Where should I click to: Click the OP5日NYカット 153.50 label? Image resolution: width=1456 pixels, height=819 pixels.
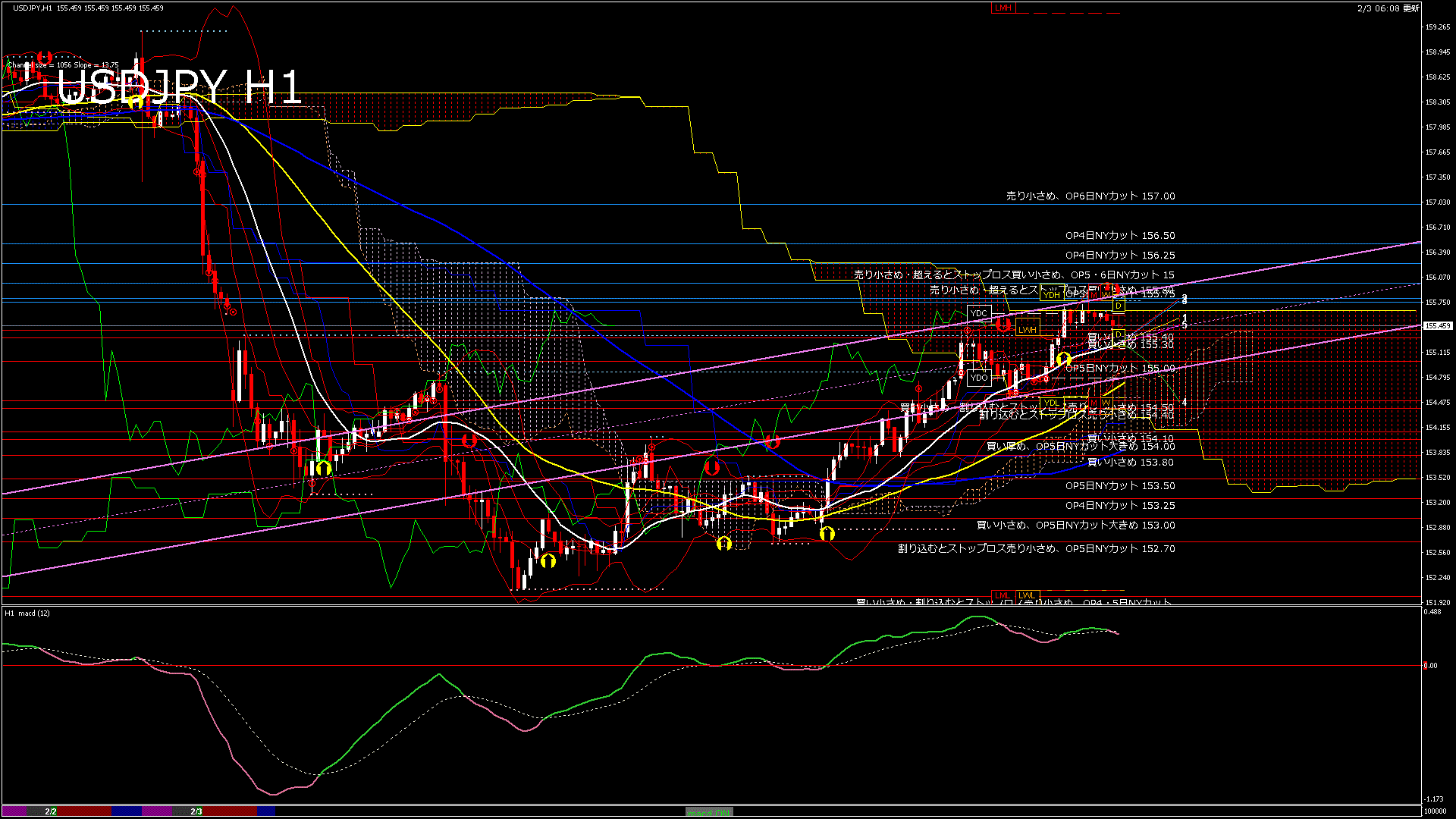pyautogui.click(x=1119, y=486)
